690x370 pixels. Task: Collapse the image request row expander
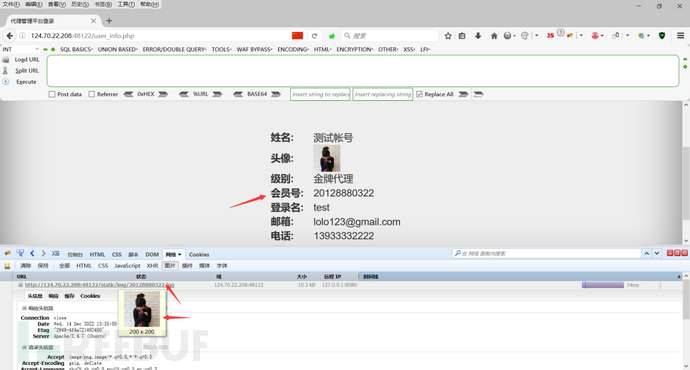point(20,285)
